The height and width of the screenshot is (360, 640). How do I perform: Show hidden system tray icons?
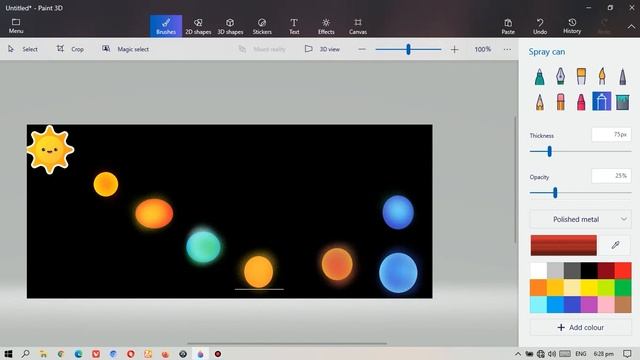pos(518,354)
